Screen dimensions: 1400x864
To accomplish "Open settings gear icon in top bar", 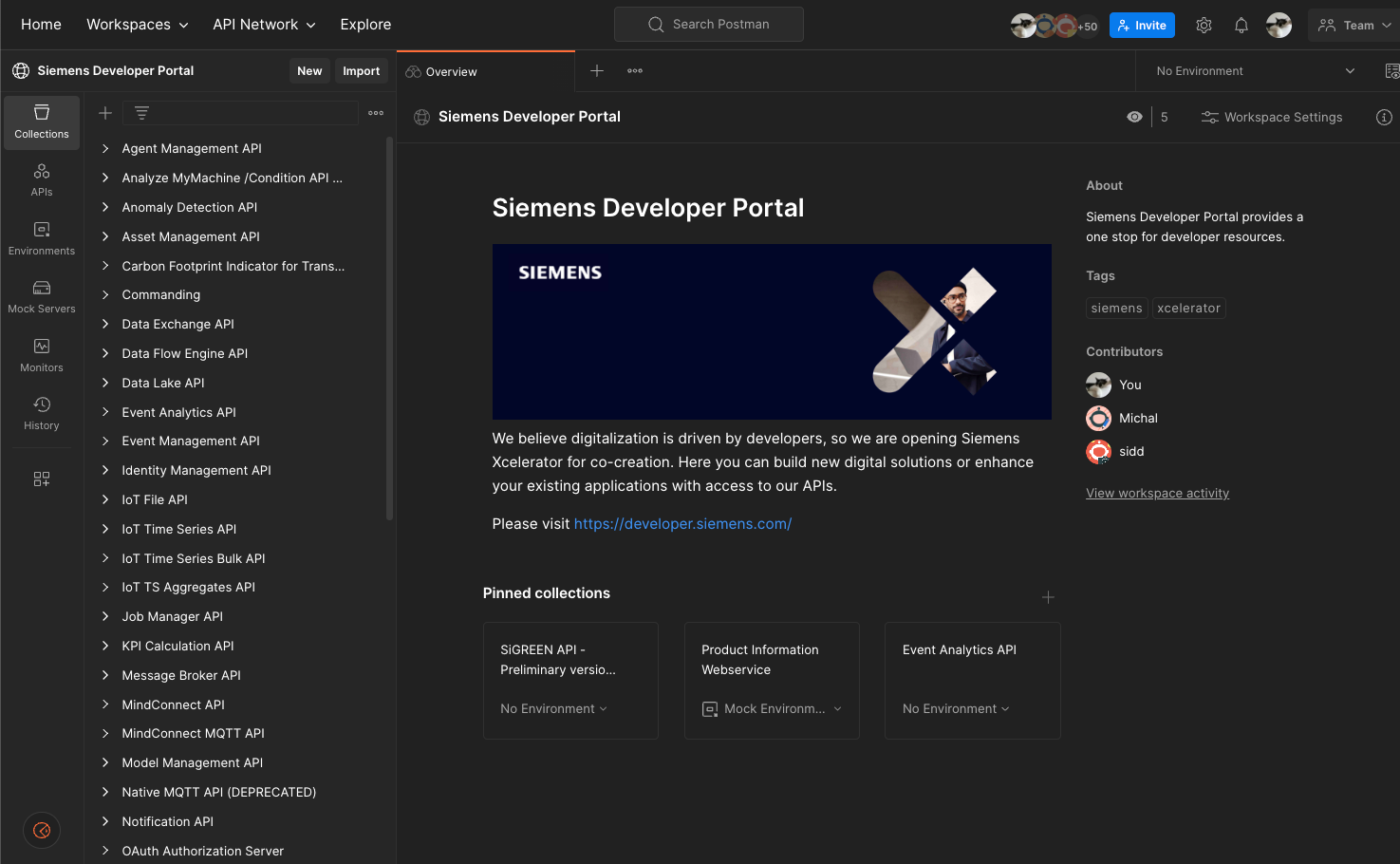I will 1204,26.
